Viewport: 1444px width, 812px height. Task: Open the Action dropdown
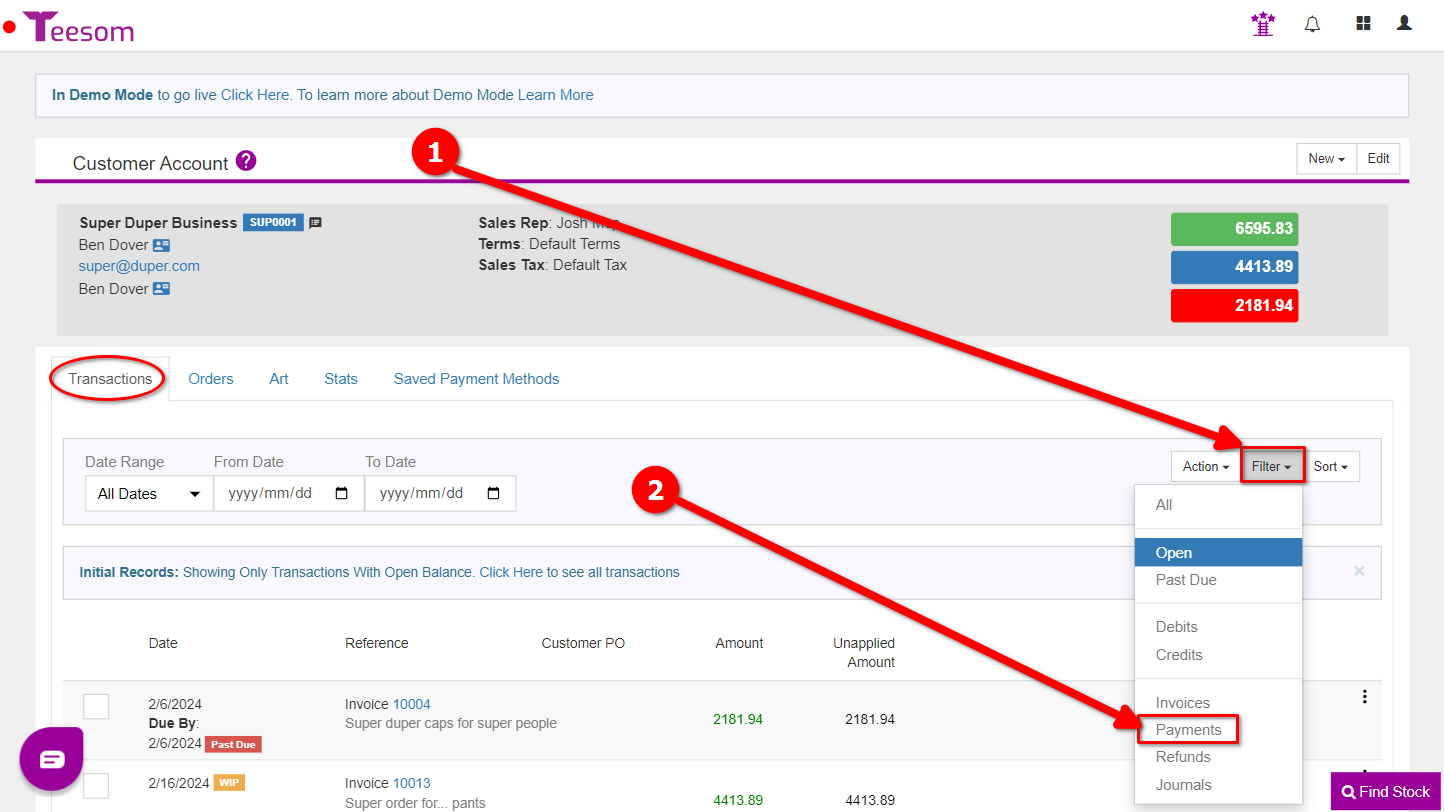point(1205,466)
